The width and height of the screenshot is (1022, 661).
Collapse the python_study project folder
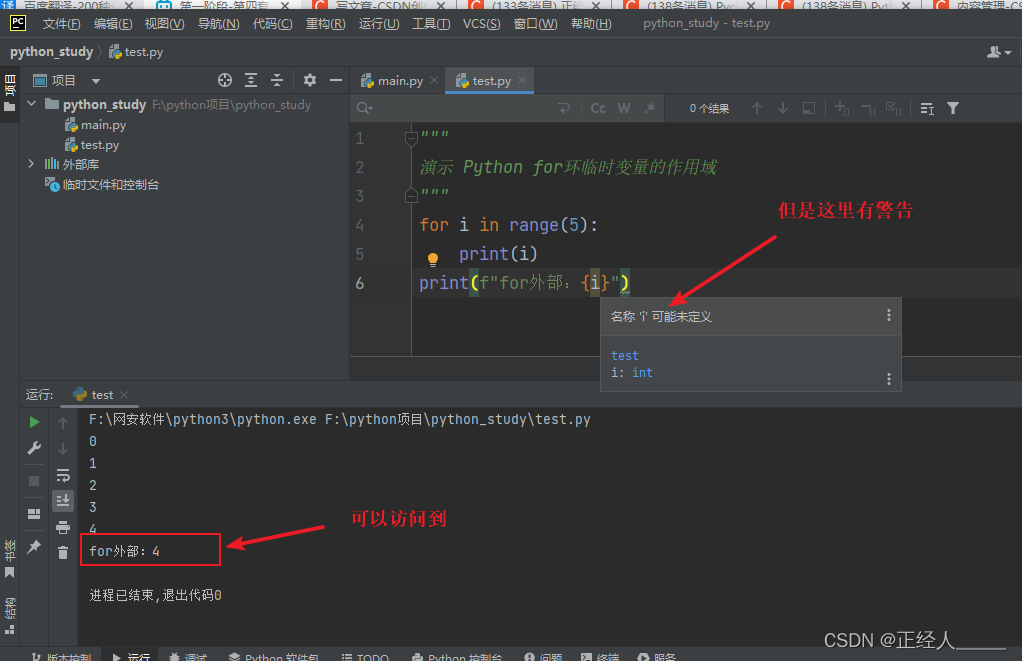(31, 104)
